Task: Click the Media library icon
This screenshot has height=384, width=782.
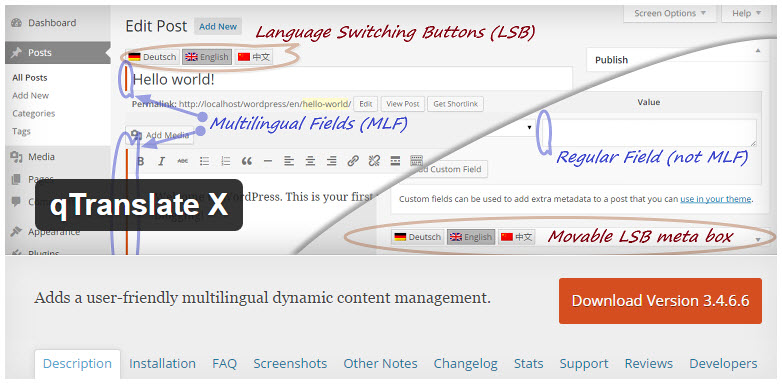Action: point(16,157)
